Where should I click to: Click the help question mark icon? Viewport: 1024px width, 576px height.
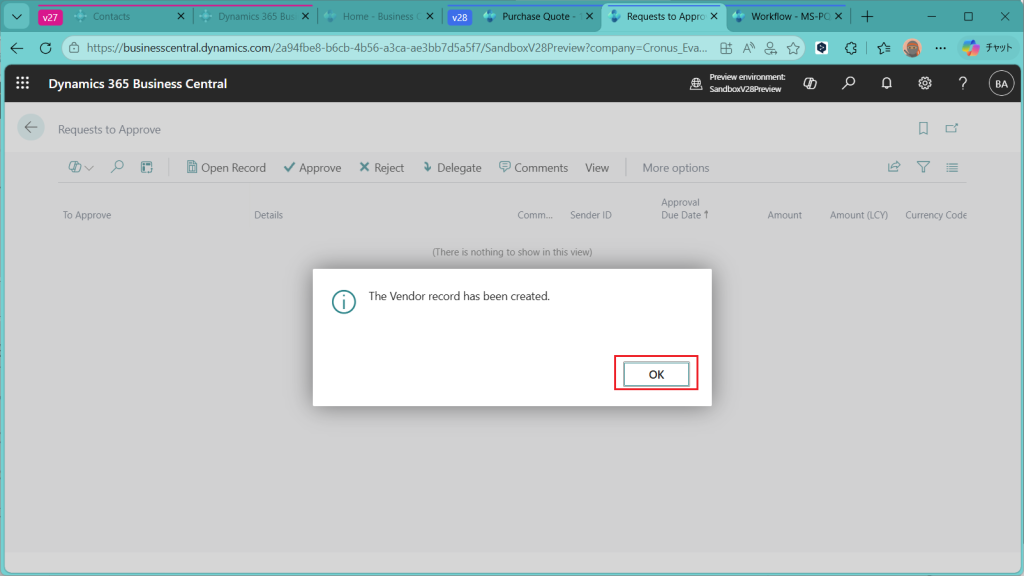click(962, 84)
